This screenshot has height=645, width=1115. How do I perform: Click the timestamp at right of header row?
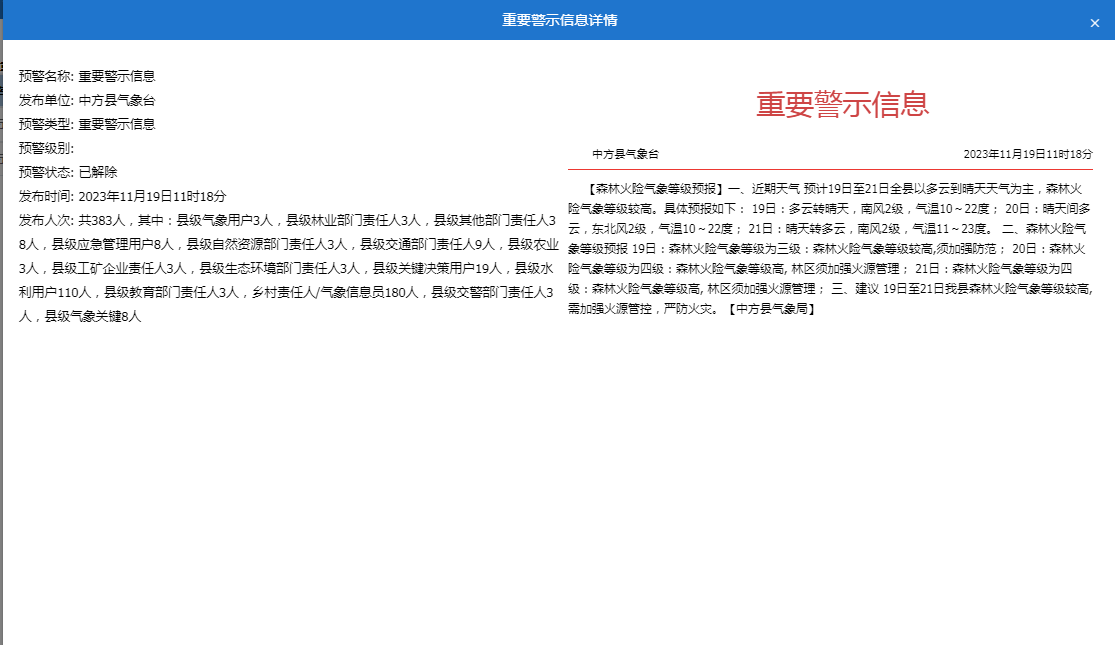(1028, 154)
